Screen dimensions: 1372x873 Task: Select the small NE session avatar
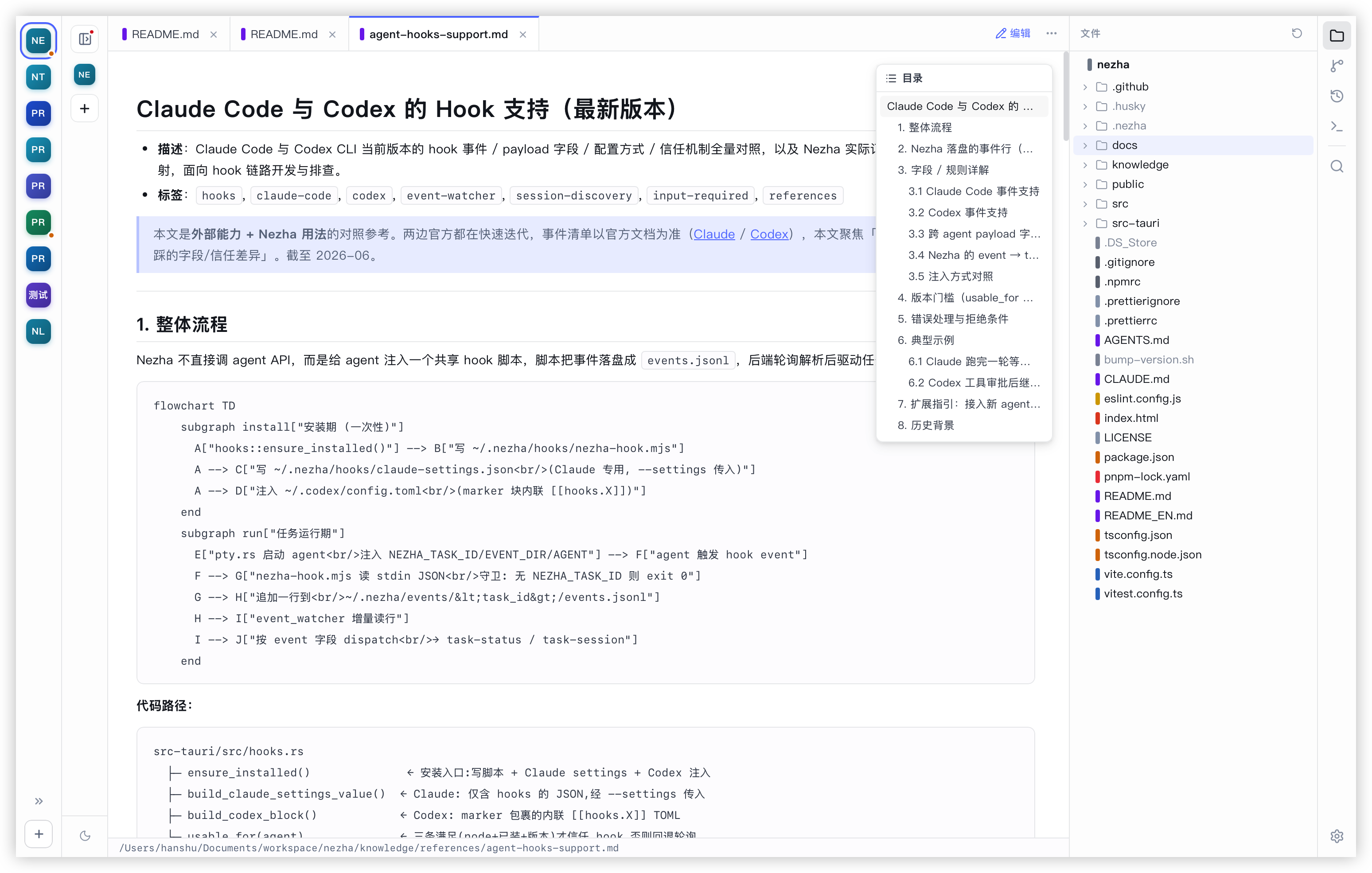coord(84,74)
